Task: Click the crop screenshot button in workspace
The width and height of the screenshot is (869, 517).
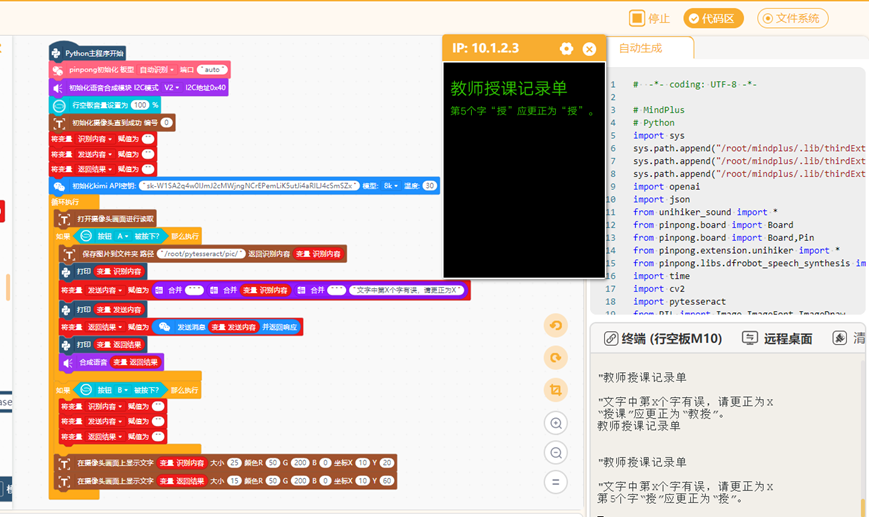Action: pyautogui.click(x=555, y=390)
